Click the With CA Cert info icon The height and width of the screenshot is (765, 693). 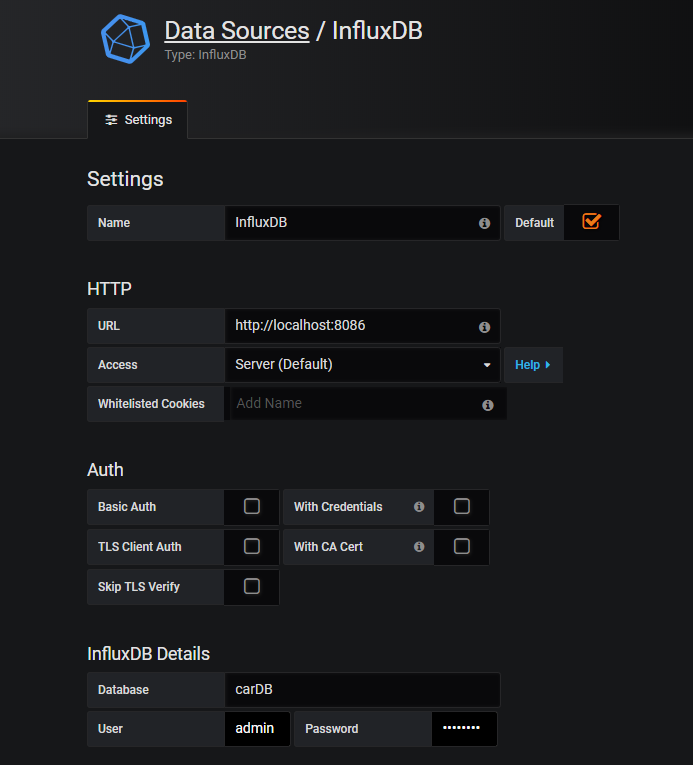coord(419,546)
